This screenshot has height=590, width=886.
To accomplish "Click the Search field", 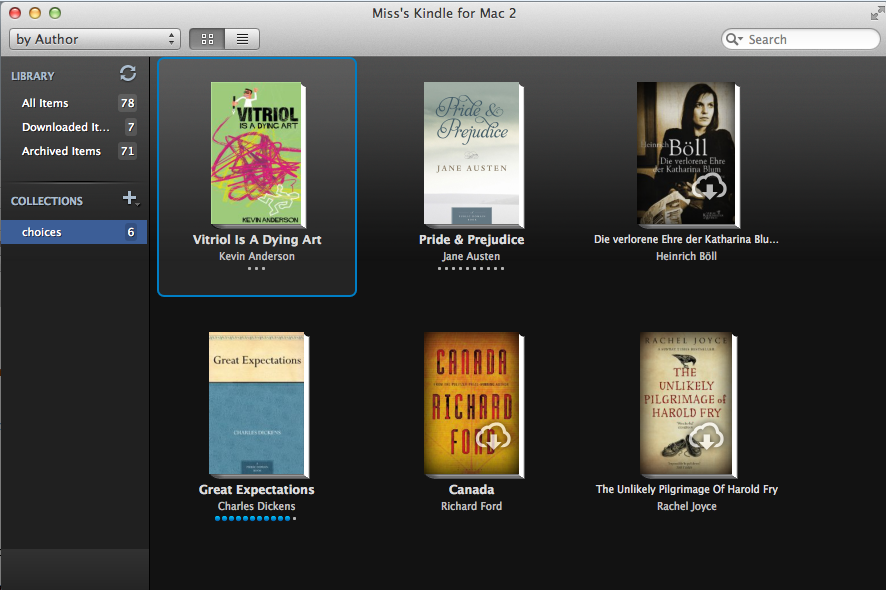I will point(801,39).
